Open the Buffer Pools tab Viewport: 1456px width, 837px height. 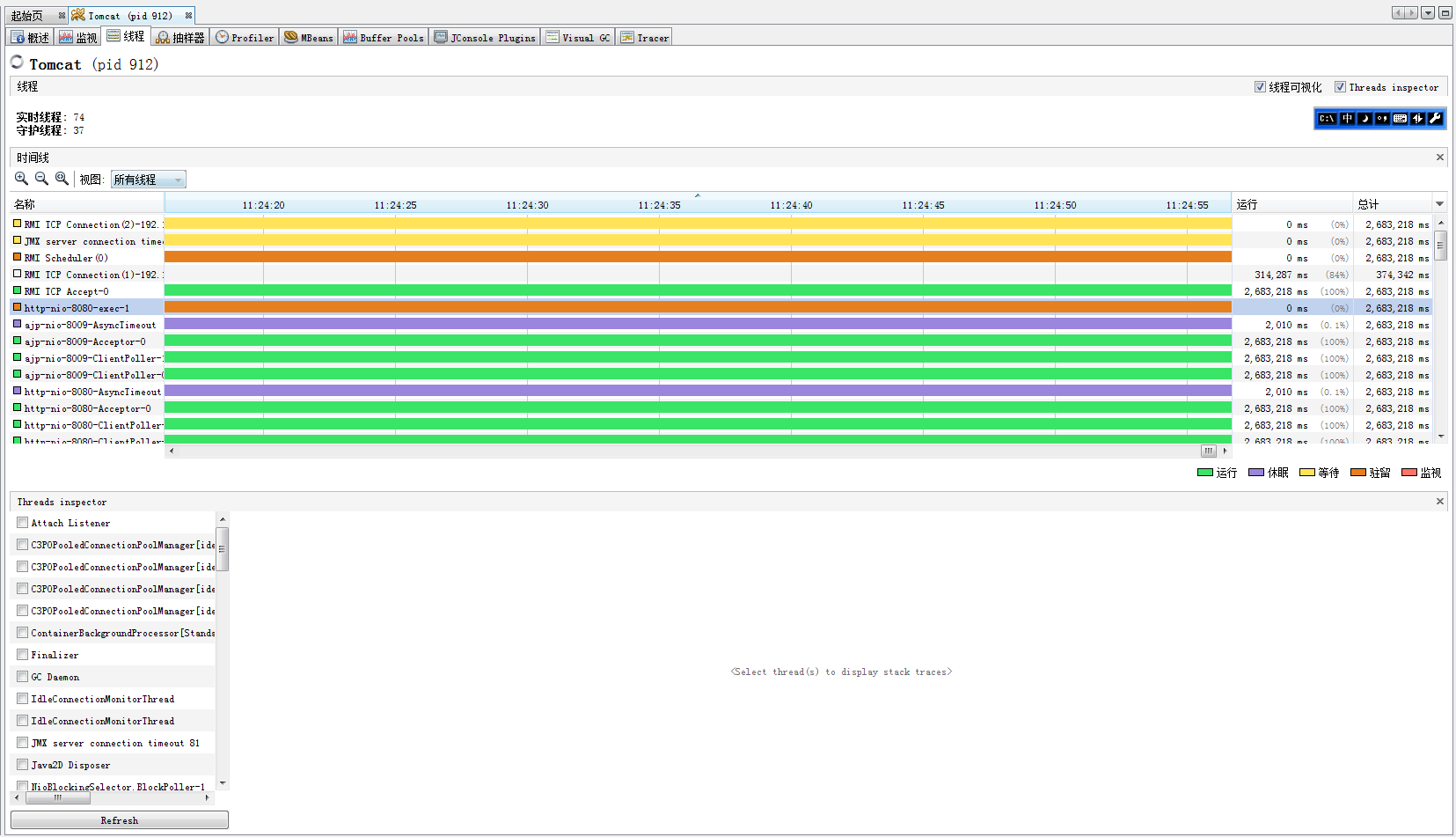(x=384, y=37)
